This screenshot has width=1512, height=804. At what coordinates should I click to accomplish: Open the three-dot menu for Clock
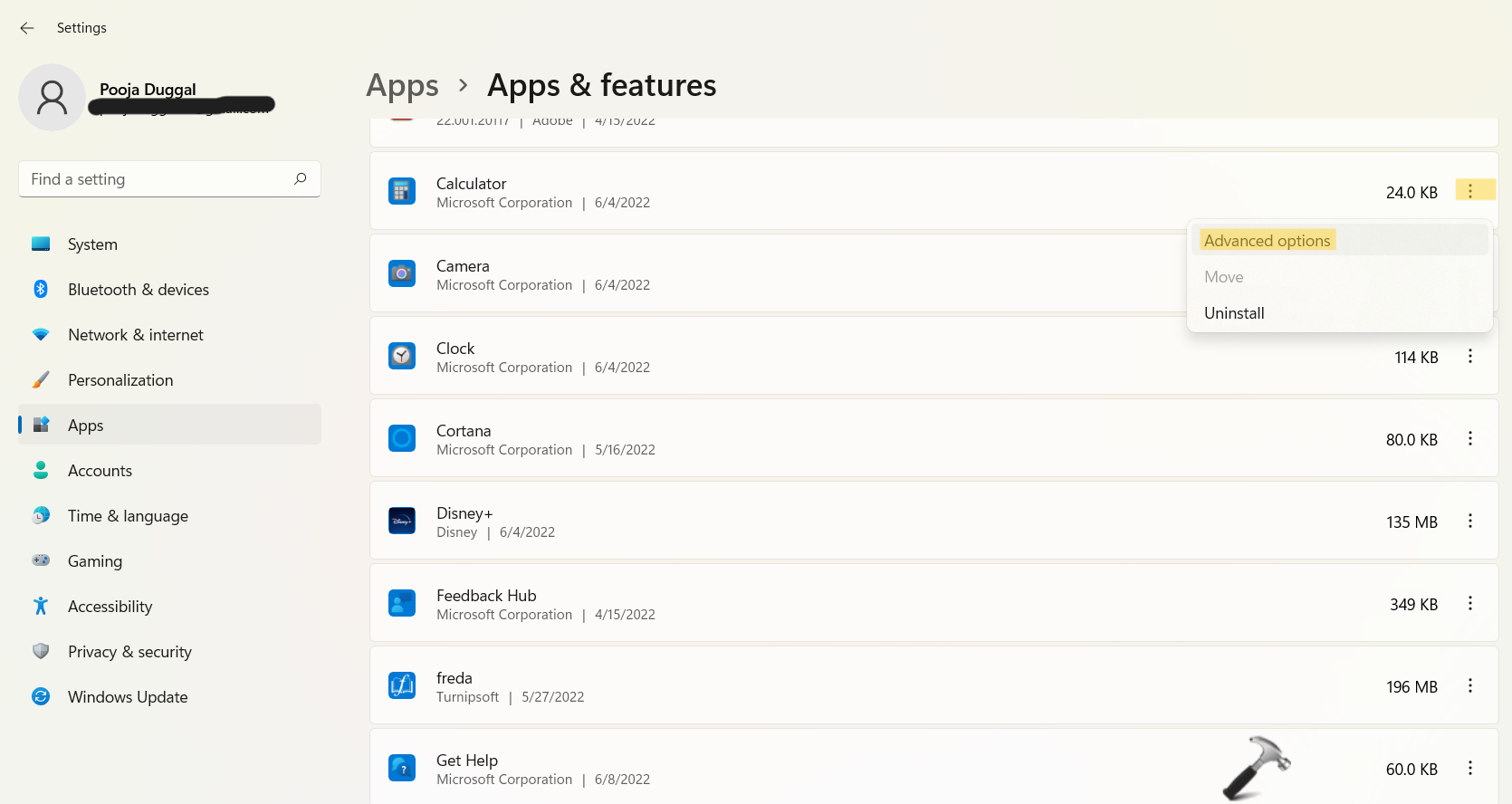(1470, 357)
